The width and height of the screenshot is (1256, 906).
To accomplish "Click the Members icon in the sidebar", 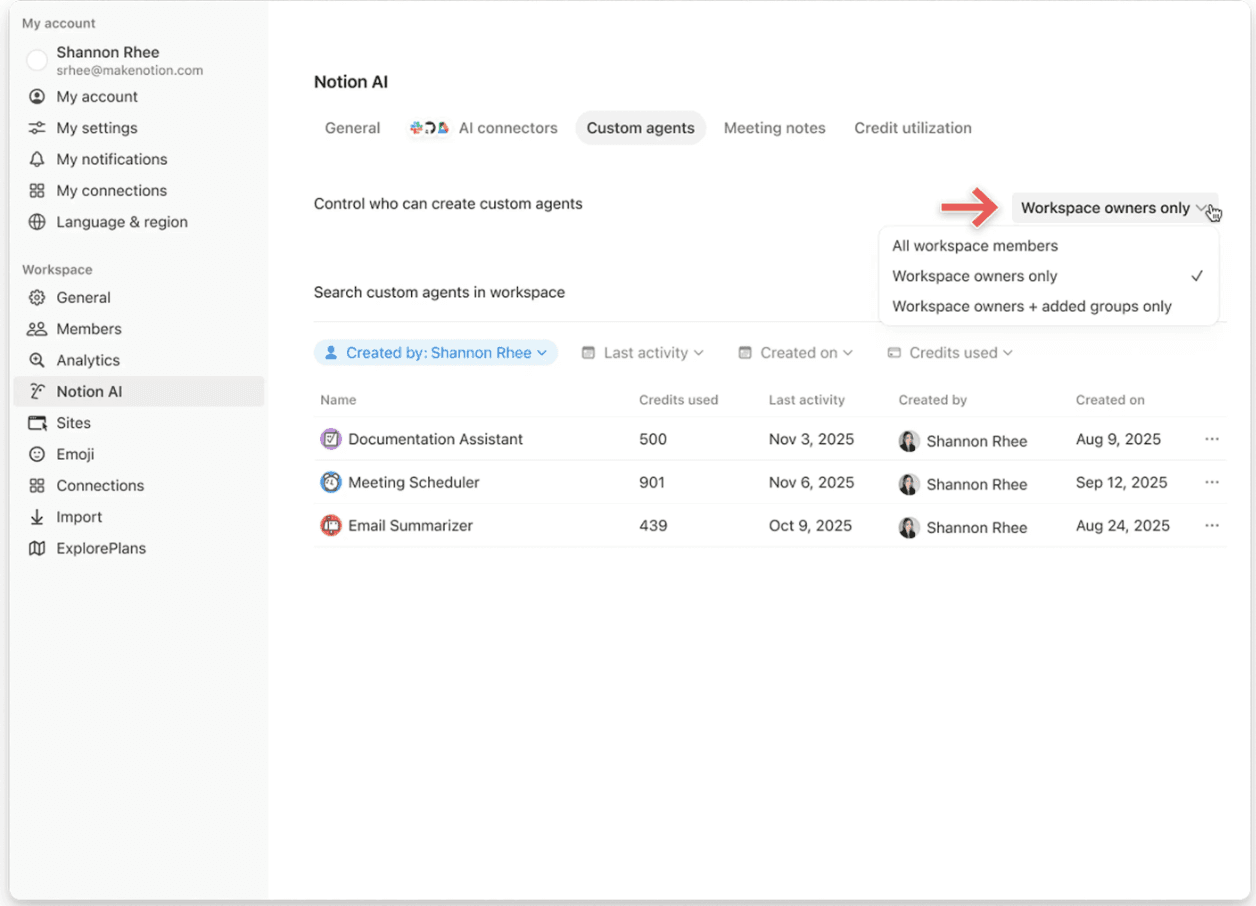I will point(35,328).
